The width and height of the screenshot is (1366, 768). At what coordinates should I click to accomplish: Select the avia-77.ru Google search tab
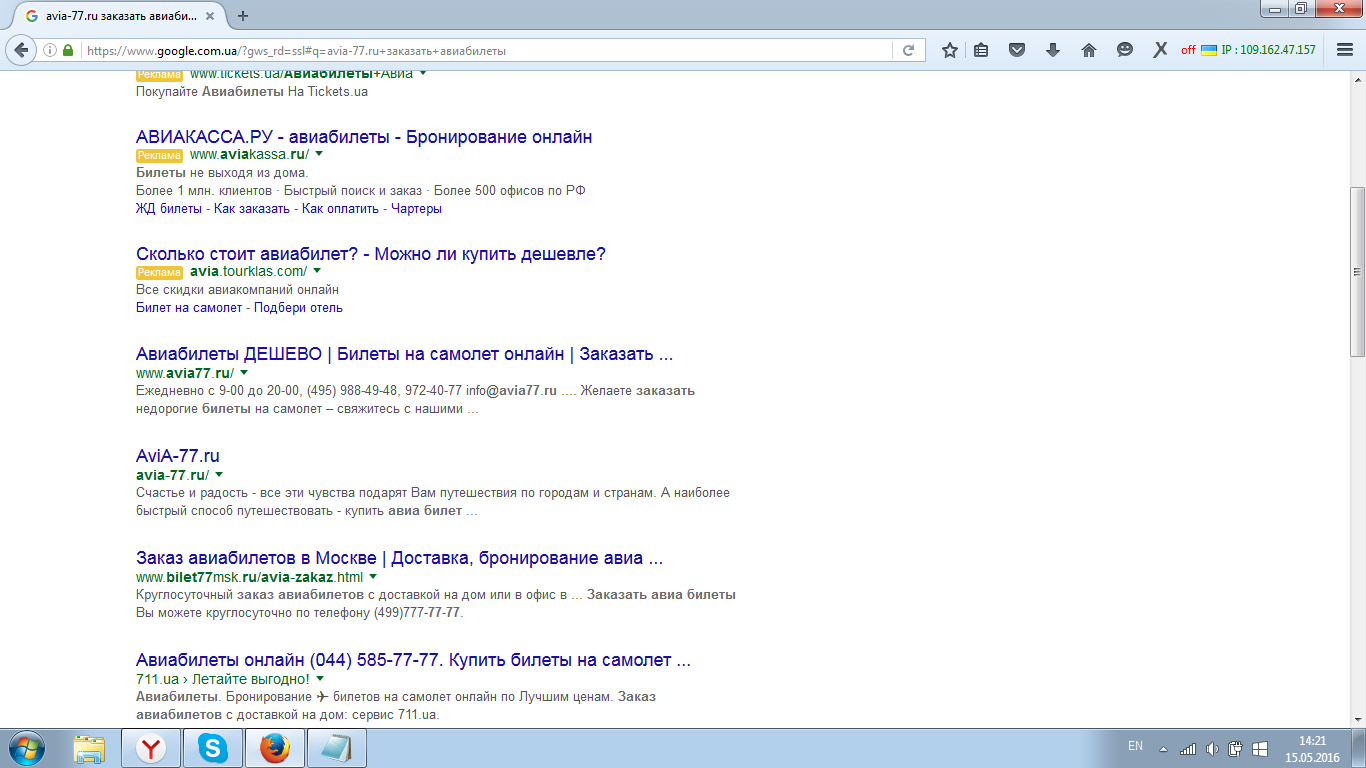[121, 16]
